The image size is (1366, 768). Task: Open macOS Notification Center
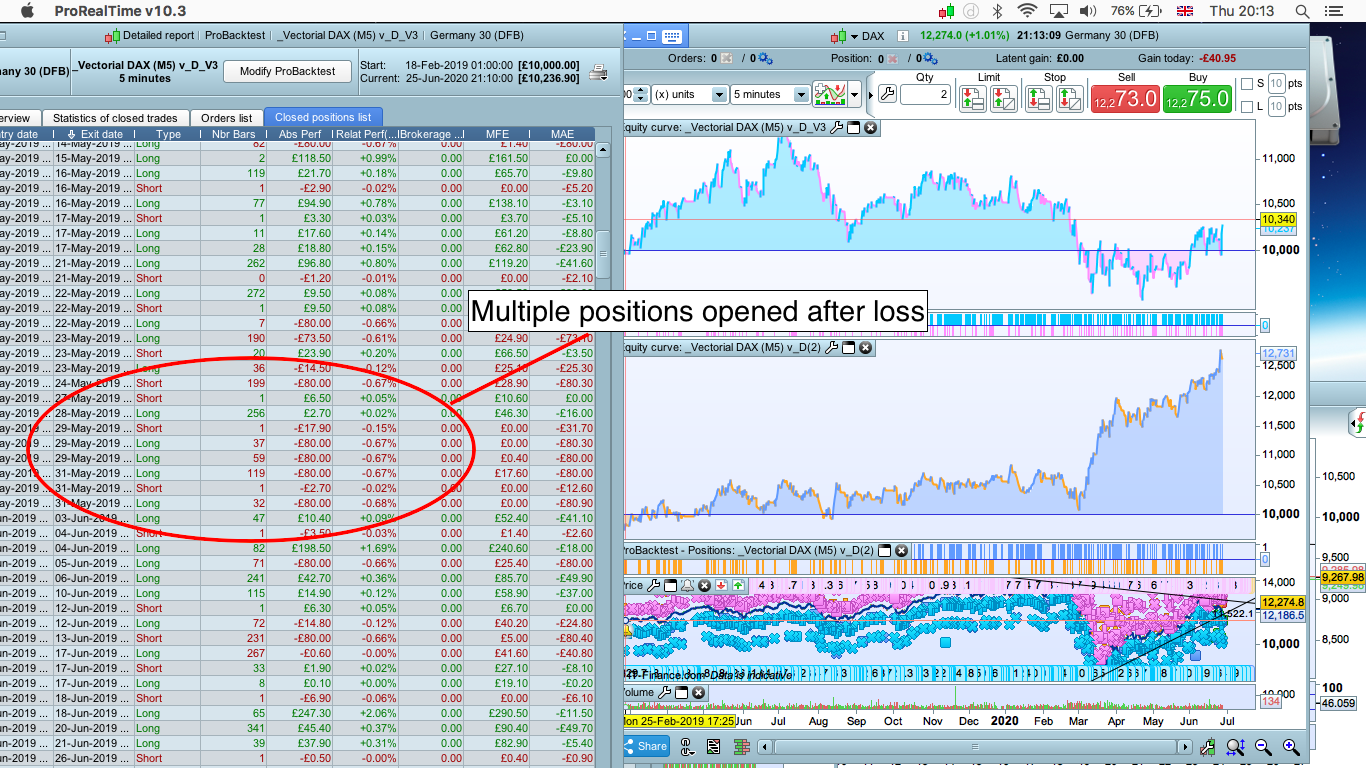click(1332, 11)
